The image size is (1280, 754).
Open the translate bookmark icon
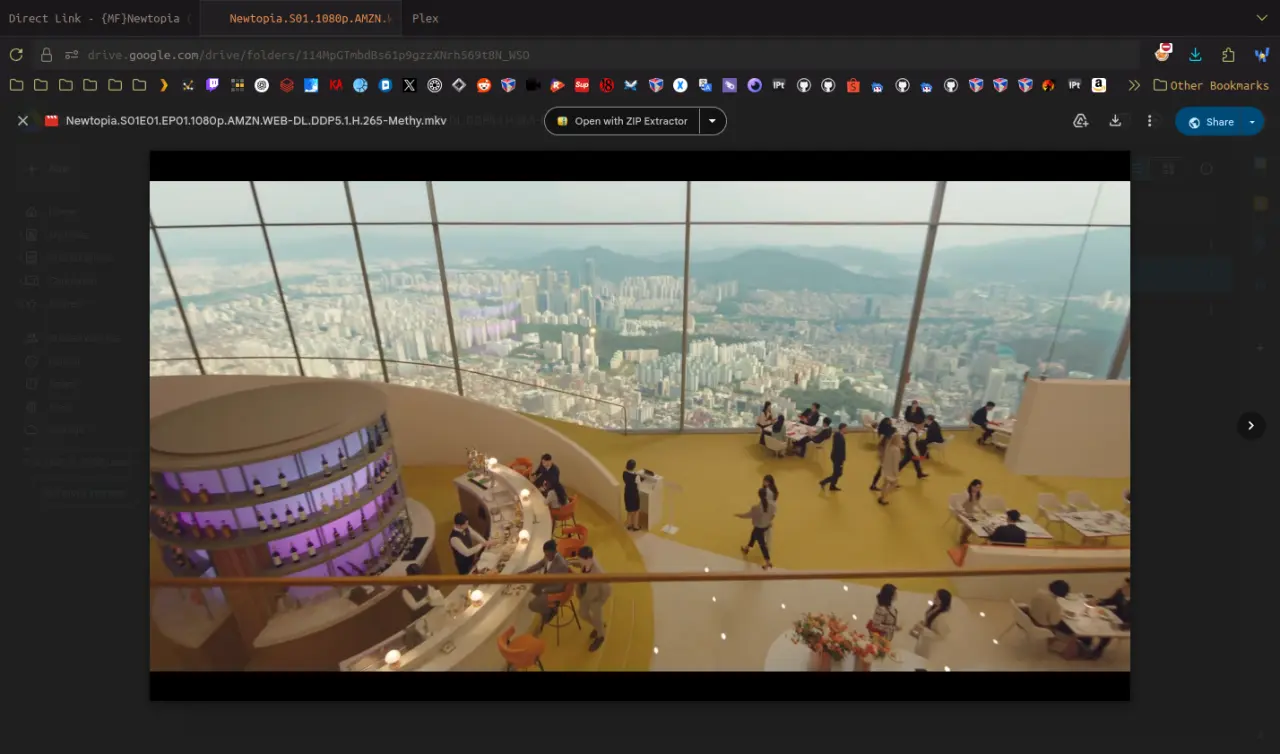click(x=705, y=85)
